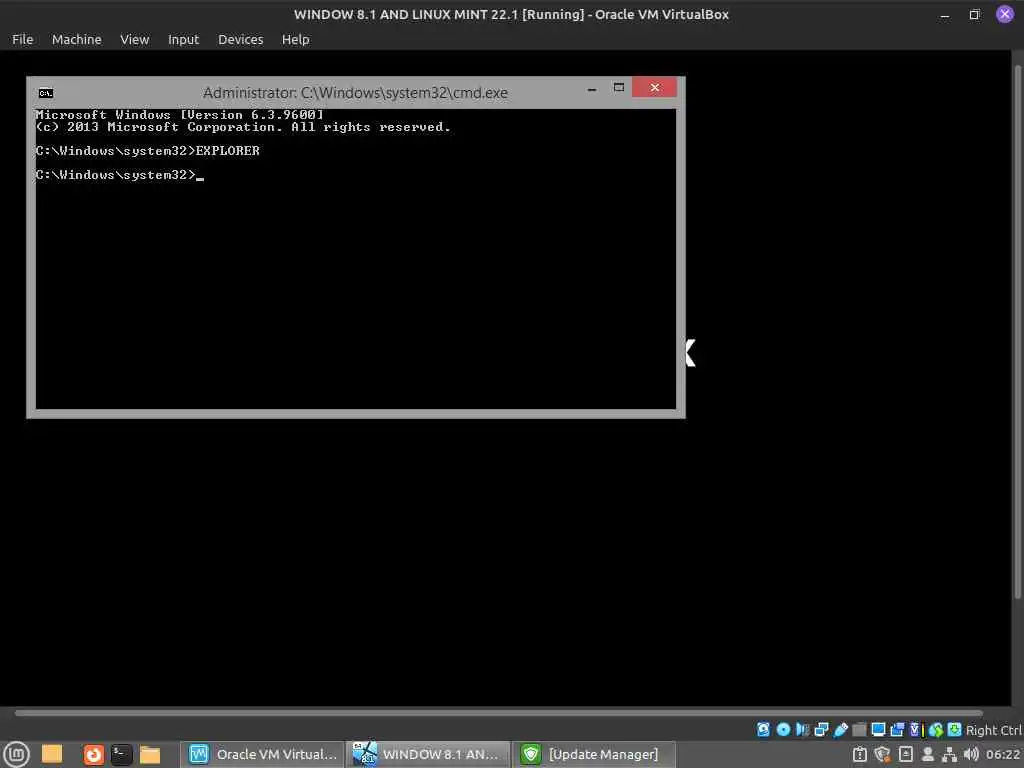Open the Input menu

click(183, 40)
